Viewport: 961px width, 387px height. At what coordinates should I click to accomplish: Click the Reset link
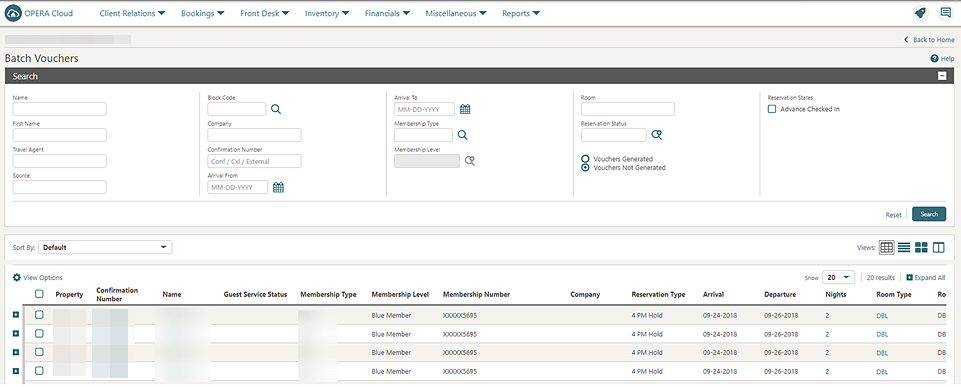[x=894, y=215]
